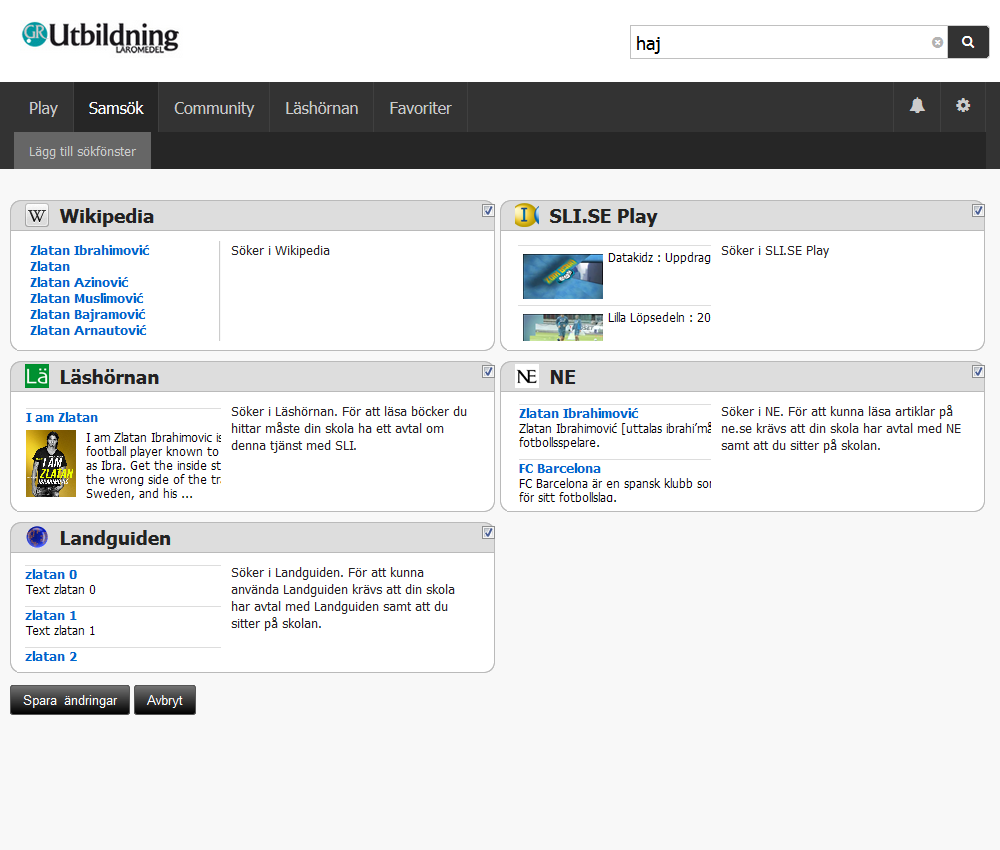Open Zlatan Muslimović link

pyautogui.click(x=87, y=298)
